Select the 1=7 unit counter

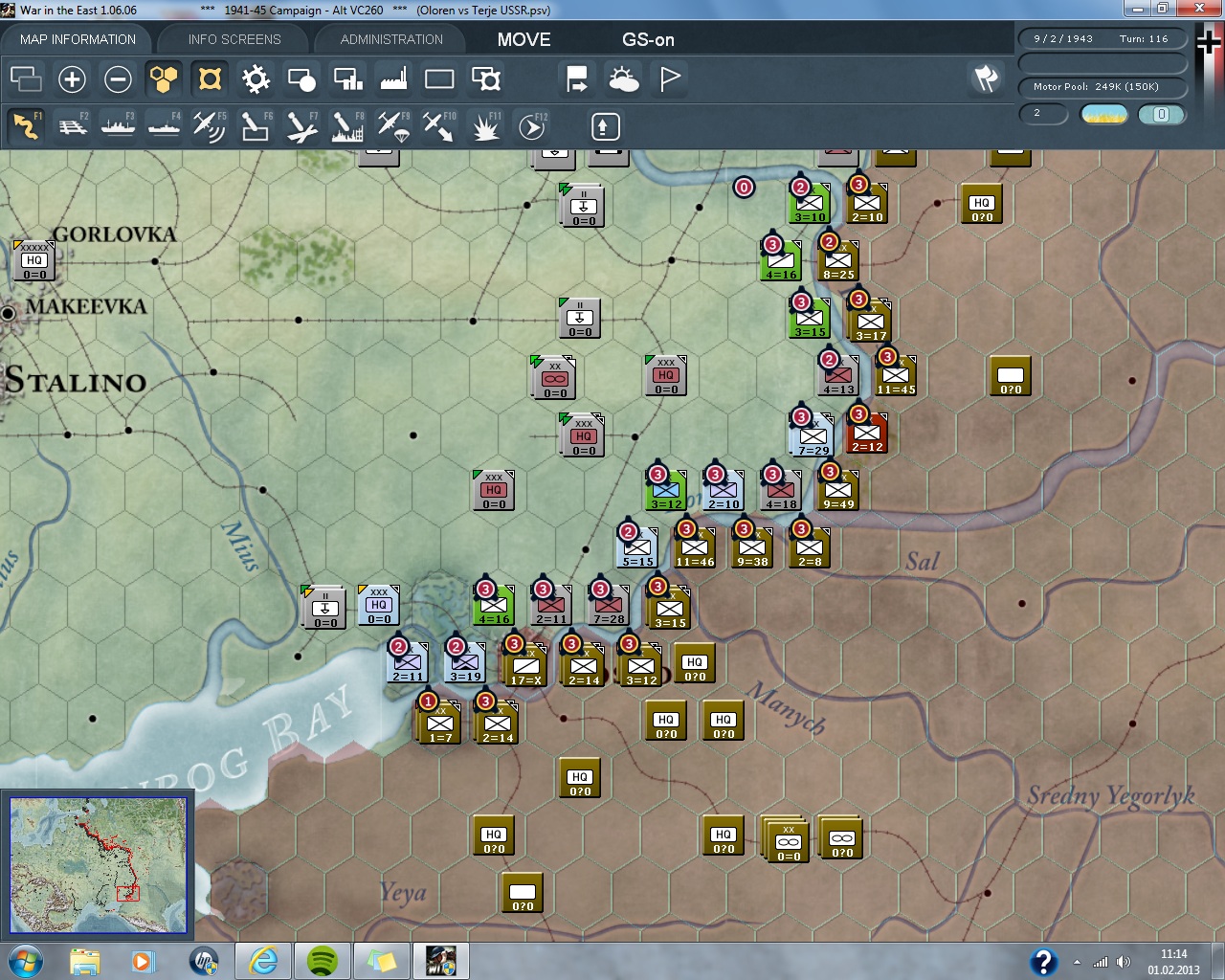coord(440,723)
